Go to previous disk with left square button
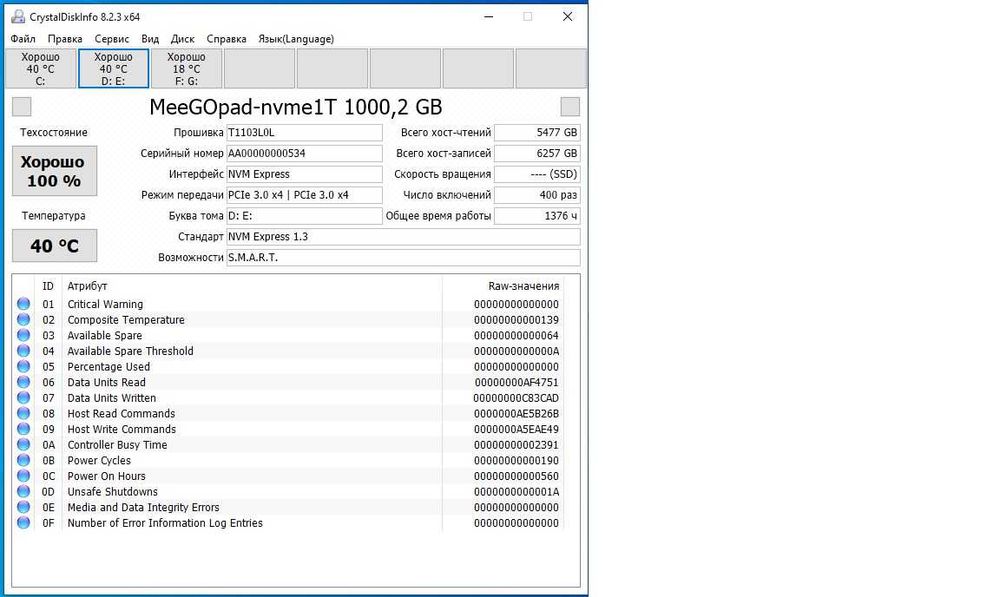The image size is (1000, 597). 22,107
